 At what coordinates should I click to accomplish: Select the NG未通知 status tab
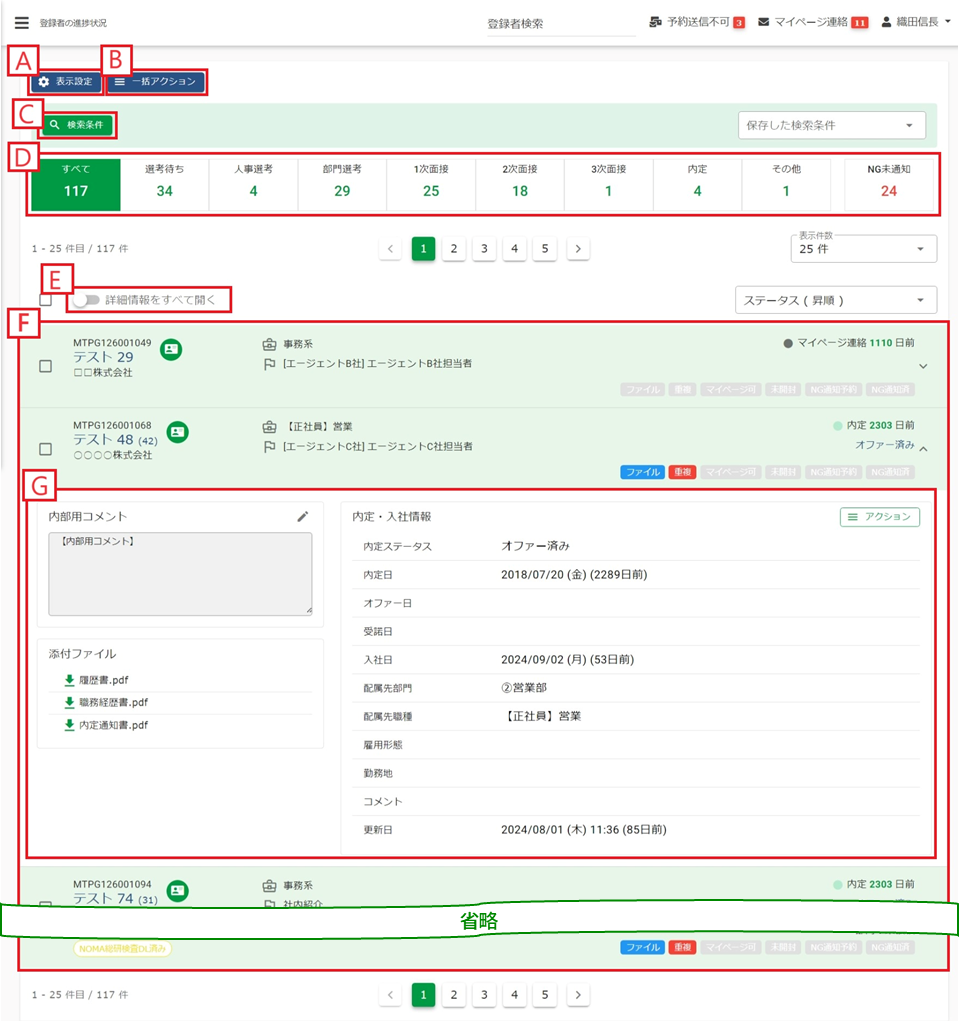click(x=888, y=182)
